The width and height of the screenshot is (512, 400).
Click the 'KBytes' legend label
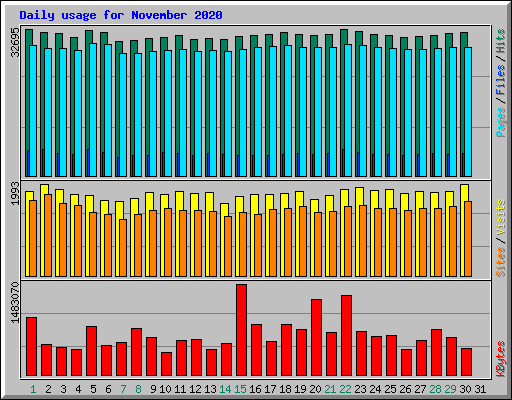[x=501, y=359]
